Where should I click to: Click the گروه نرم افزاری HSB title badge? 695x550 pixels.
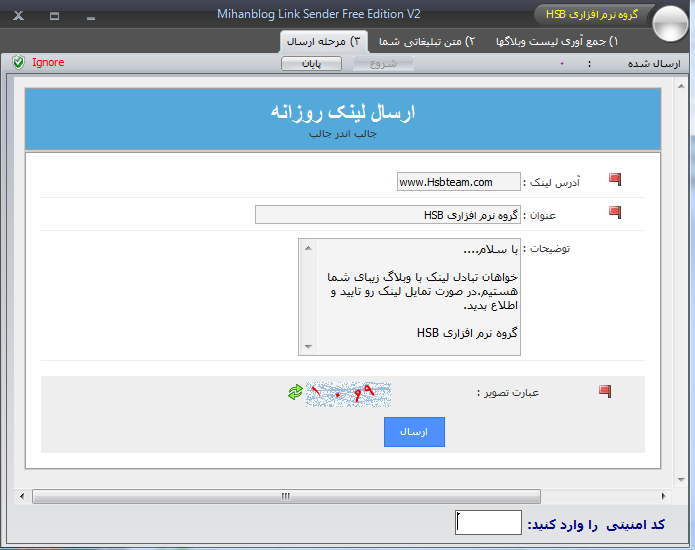(x=589, y=14)
